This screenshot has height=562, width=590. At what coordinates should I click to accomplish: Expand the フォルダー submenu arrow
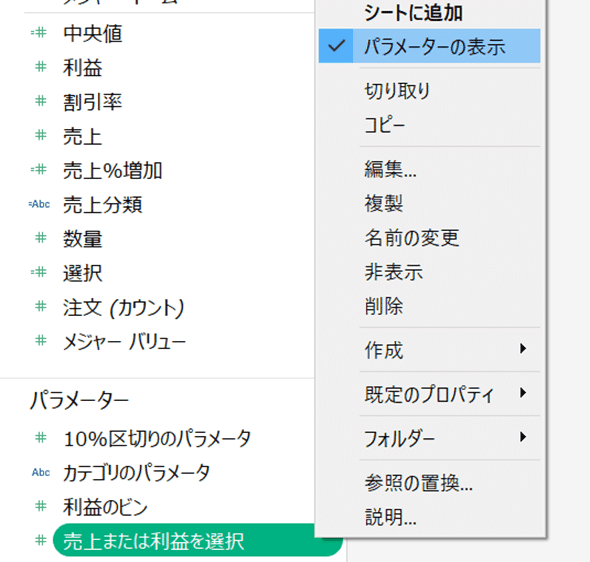[x=523, y=437]
